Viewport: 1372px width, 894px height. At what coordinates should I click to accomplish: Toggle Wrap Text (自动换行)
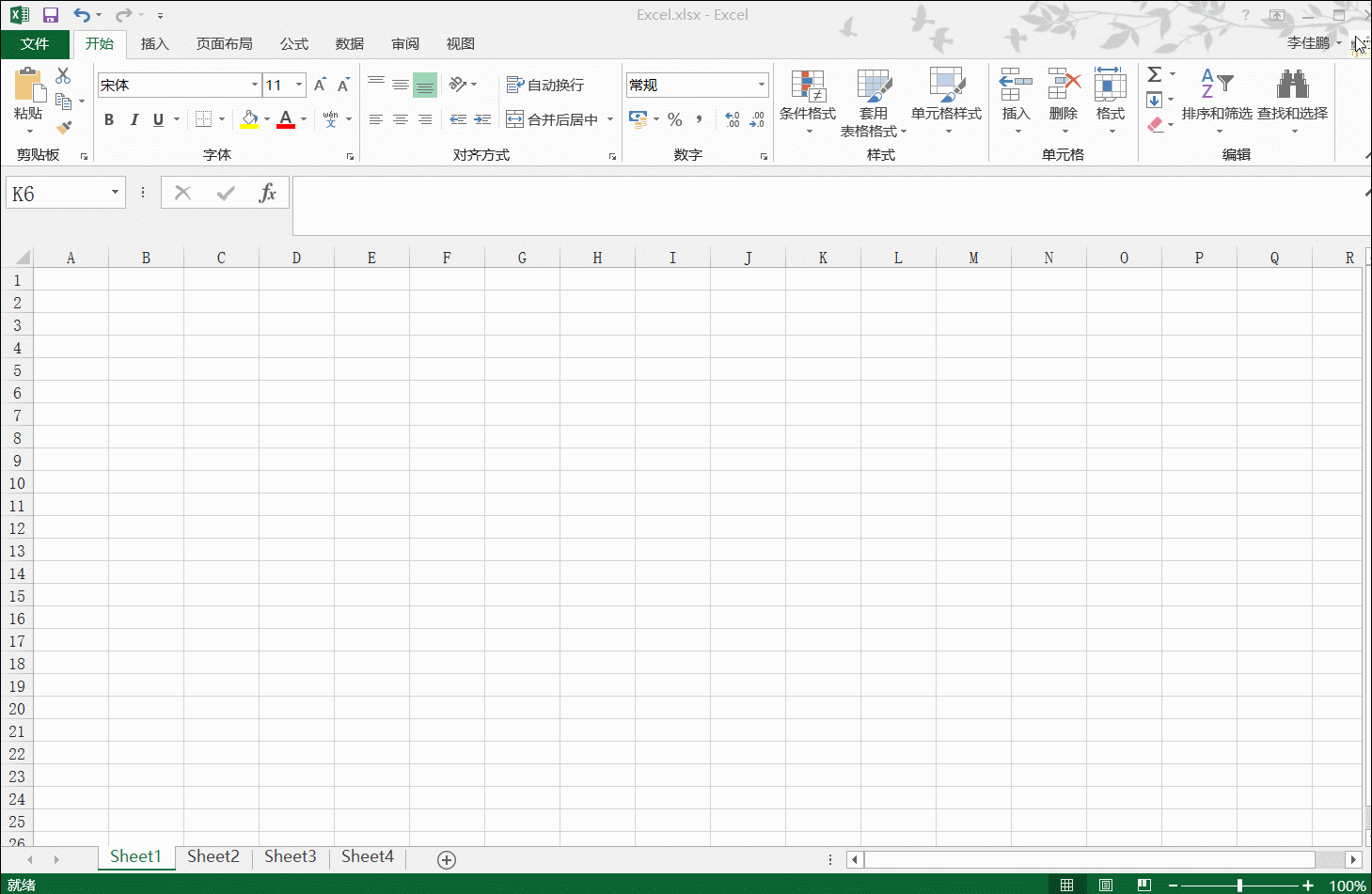545,85
